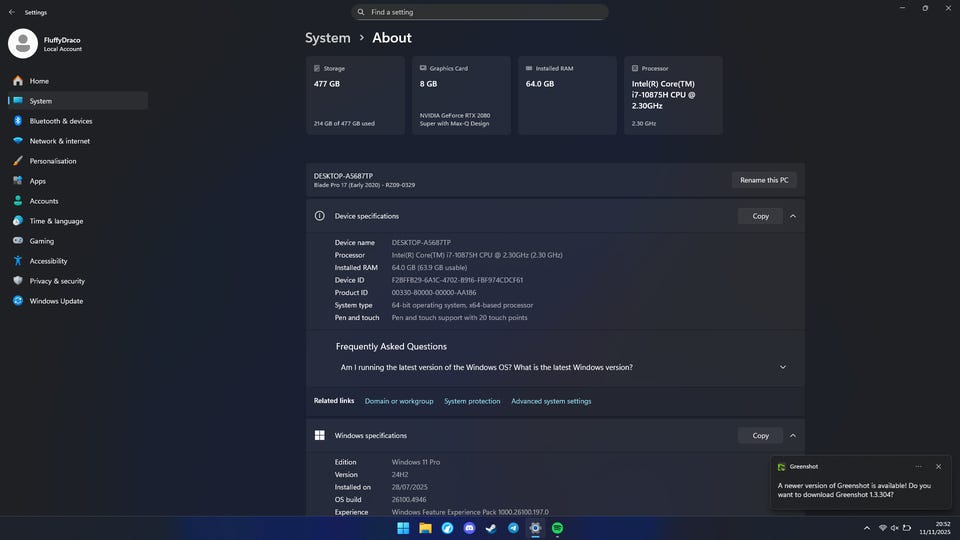
Task: Click the Windows logo beside Windows specifications
Action: pyautogui.click(x=320, y=435)
